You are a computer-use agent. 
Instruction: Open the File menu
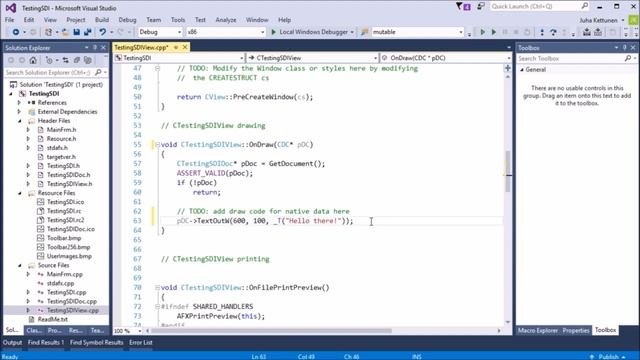point(9,20)
